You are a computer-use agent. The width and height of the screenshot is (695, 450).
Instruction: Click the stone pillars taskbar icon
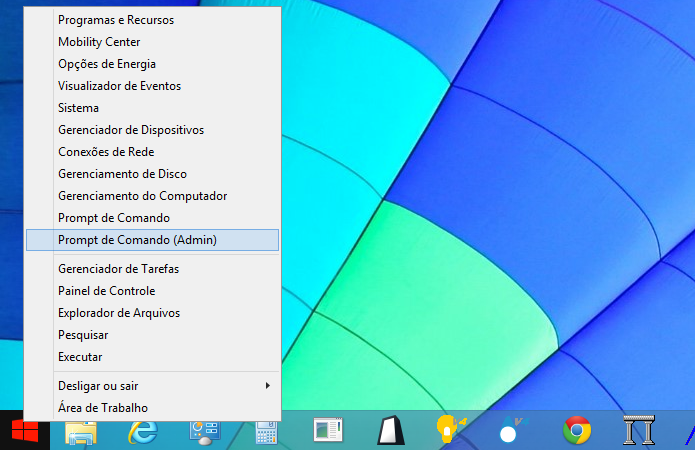[x=639, y=430]
